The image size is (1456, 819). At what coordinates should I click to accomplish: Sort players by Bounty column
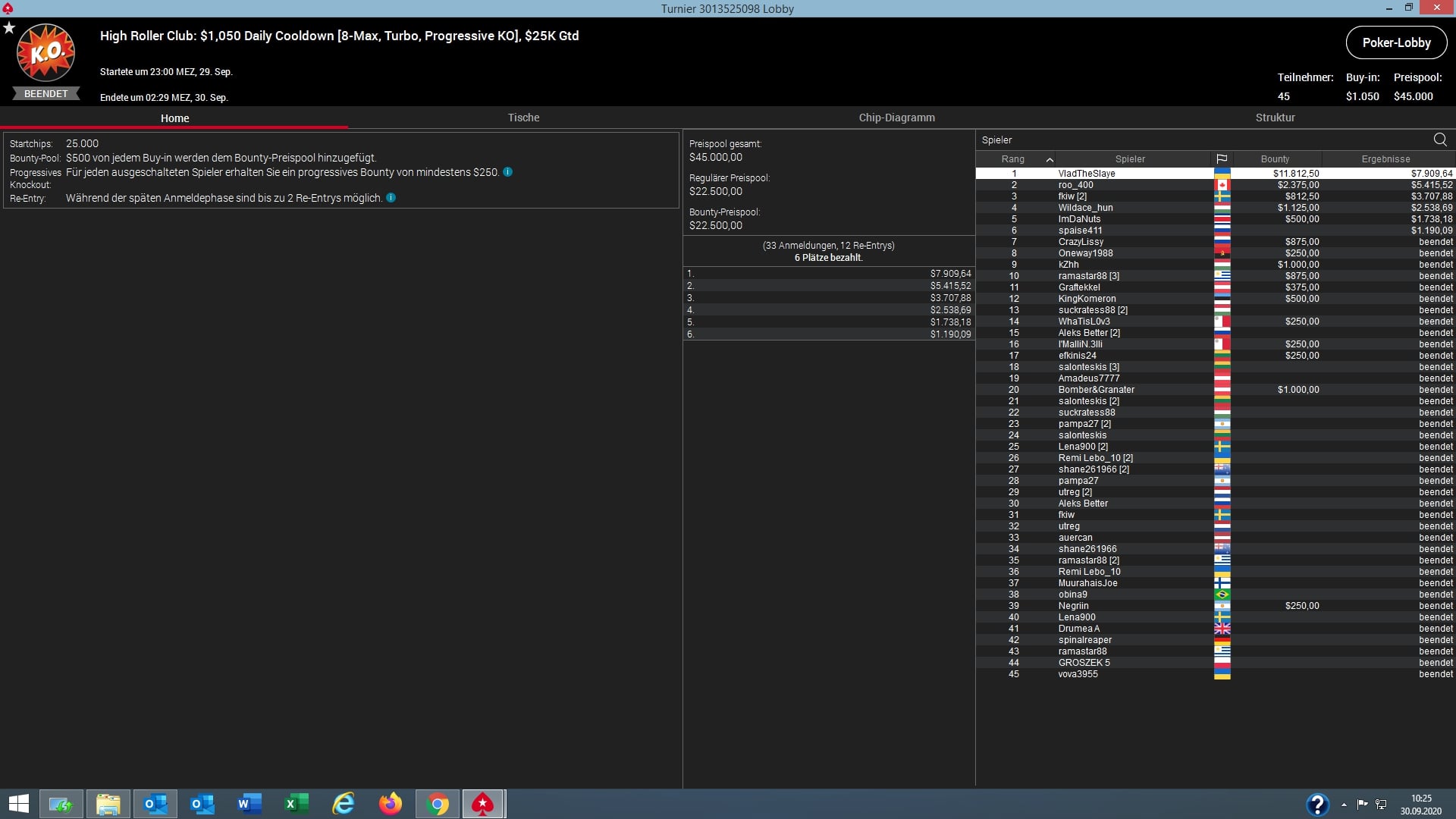click(x=1275, y=159)
